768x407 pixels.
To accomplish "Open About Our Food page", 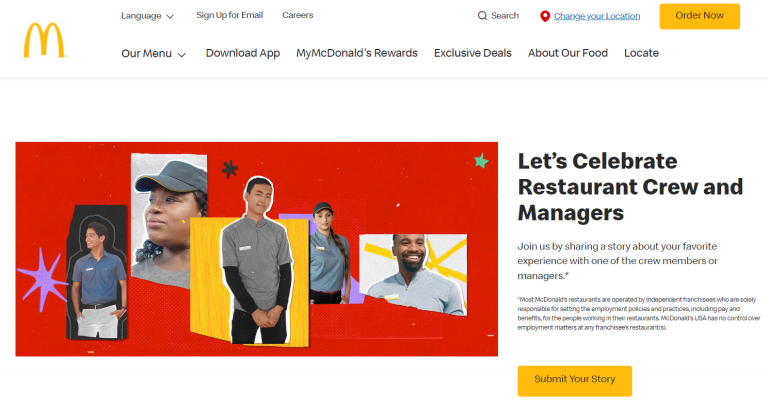I will tap(568, 53).
